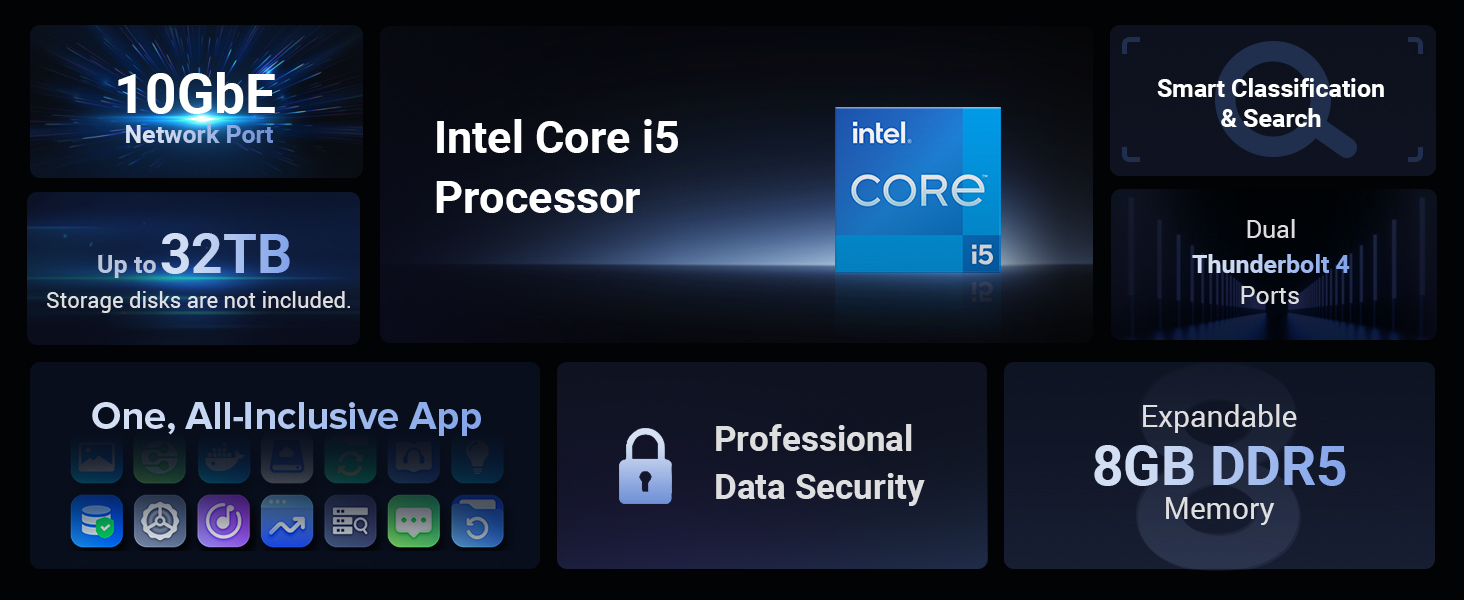Viewport: 1464px width, 600px height.
Task: Click the Intel Core i5 Processor heading
Action: [x=557, y=168]
